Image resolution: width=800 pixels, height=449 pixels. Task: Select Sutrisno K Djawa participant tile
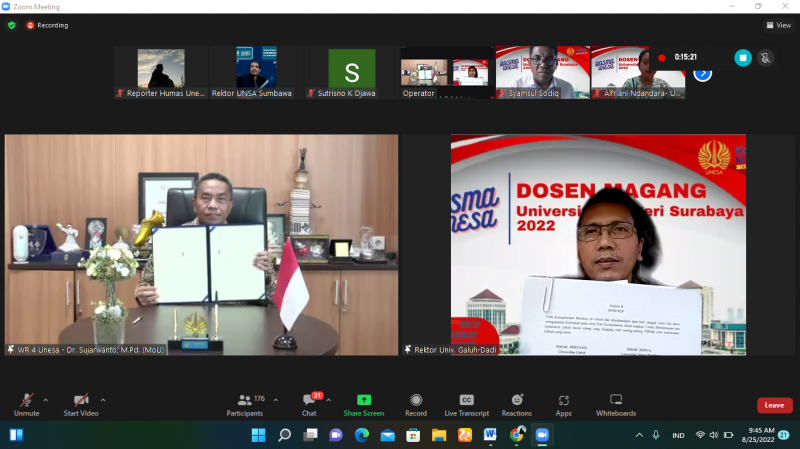click(x=352, y=72)
